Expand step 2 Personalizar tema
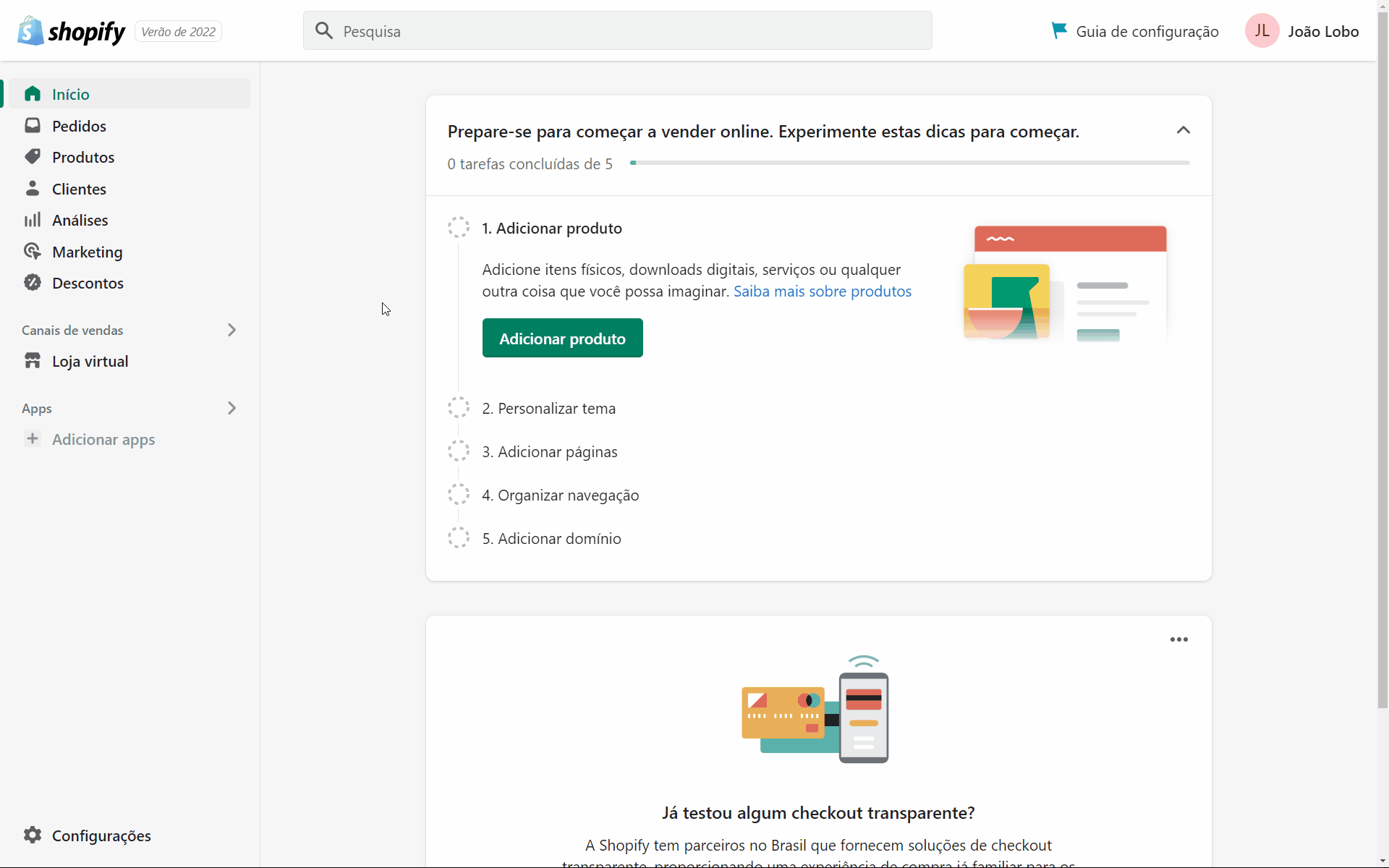Image resolution: width=1389 pixels, height=868 pixels. click(x=549, y=408)
